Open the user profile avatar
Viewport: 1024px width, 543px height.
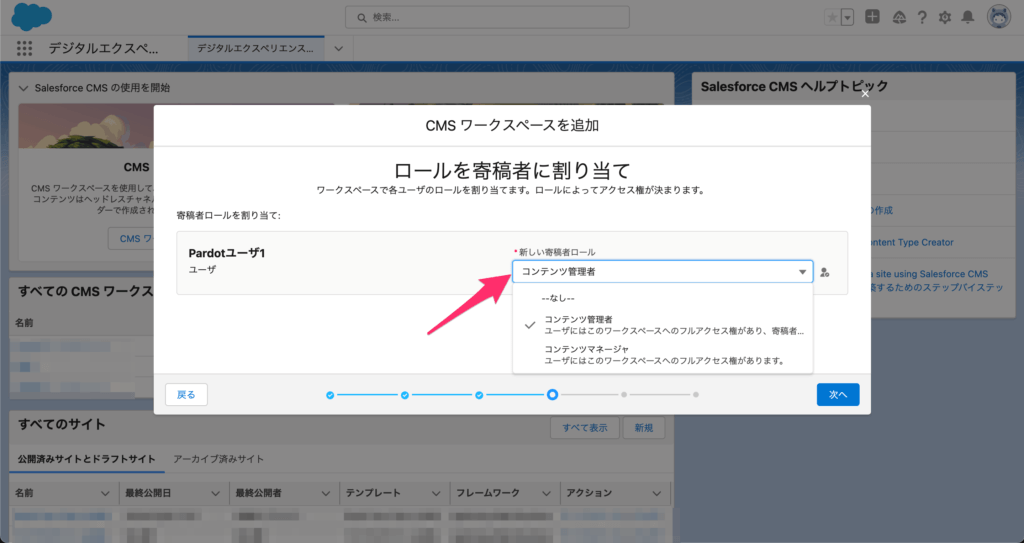pos(999,18)
